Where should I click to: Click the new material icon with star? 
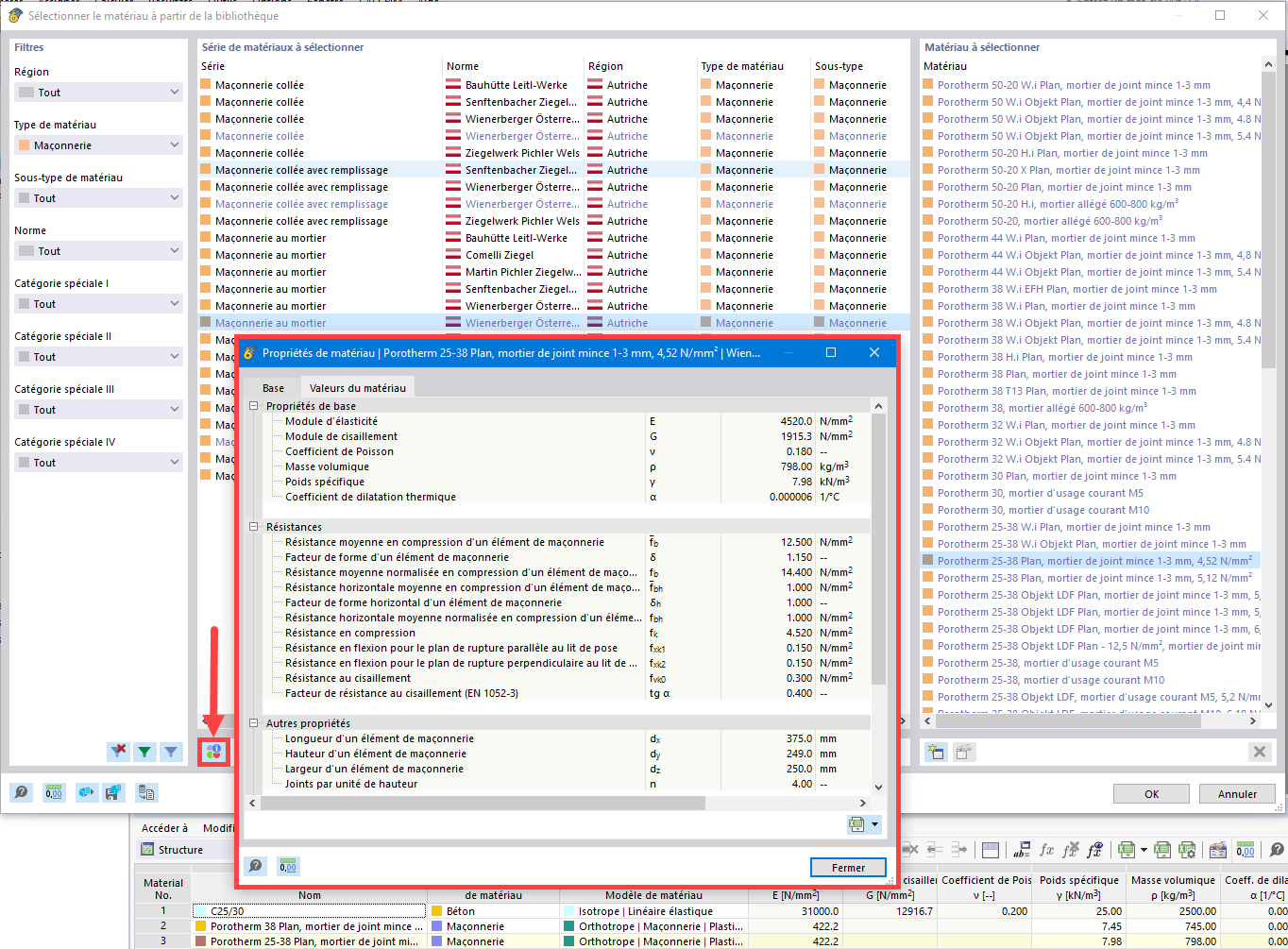(x=936, y=752)
